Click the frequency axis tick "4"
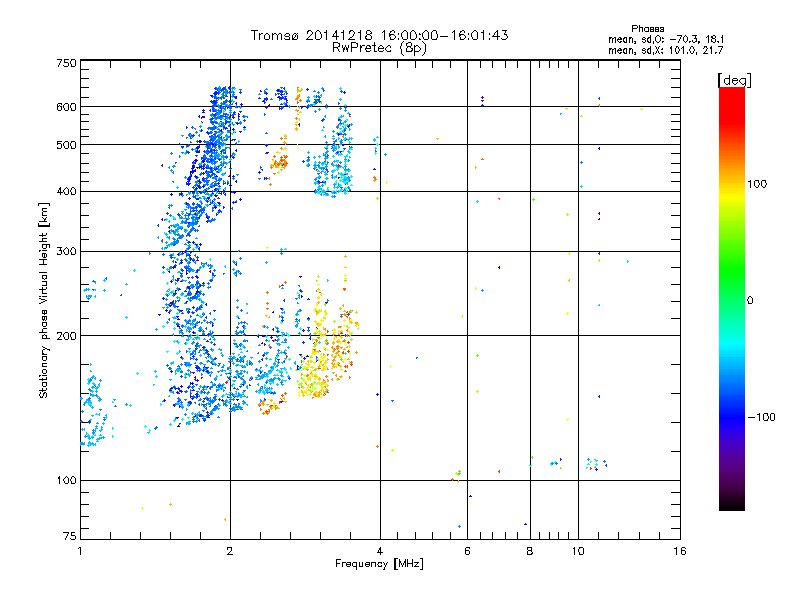 point(380,551)
